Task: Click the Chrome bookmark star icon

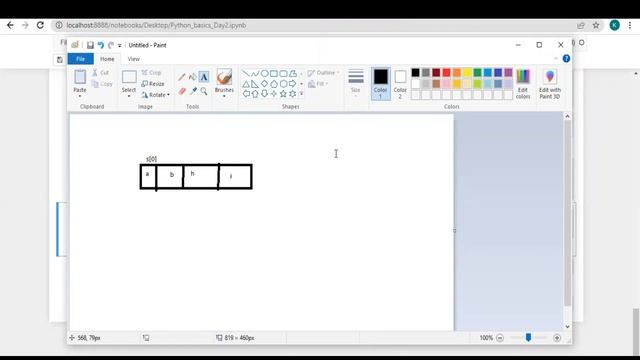Action: 596,25
